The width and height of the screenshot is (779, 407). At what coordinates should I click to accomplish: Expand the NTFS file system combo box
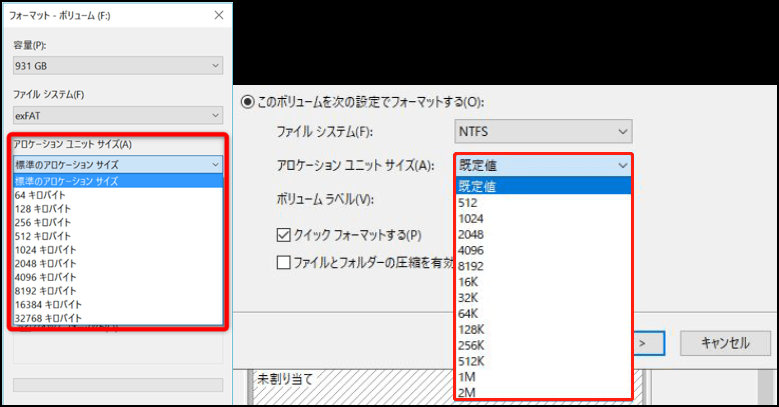click(543, 131)
